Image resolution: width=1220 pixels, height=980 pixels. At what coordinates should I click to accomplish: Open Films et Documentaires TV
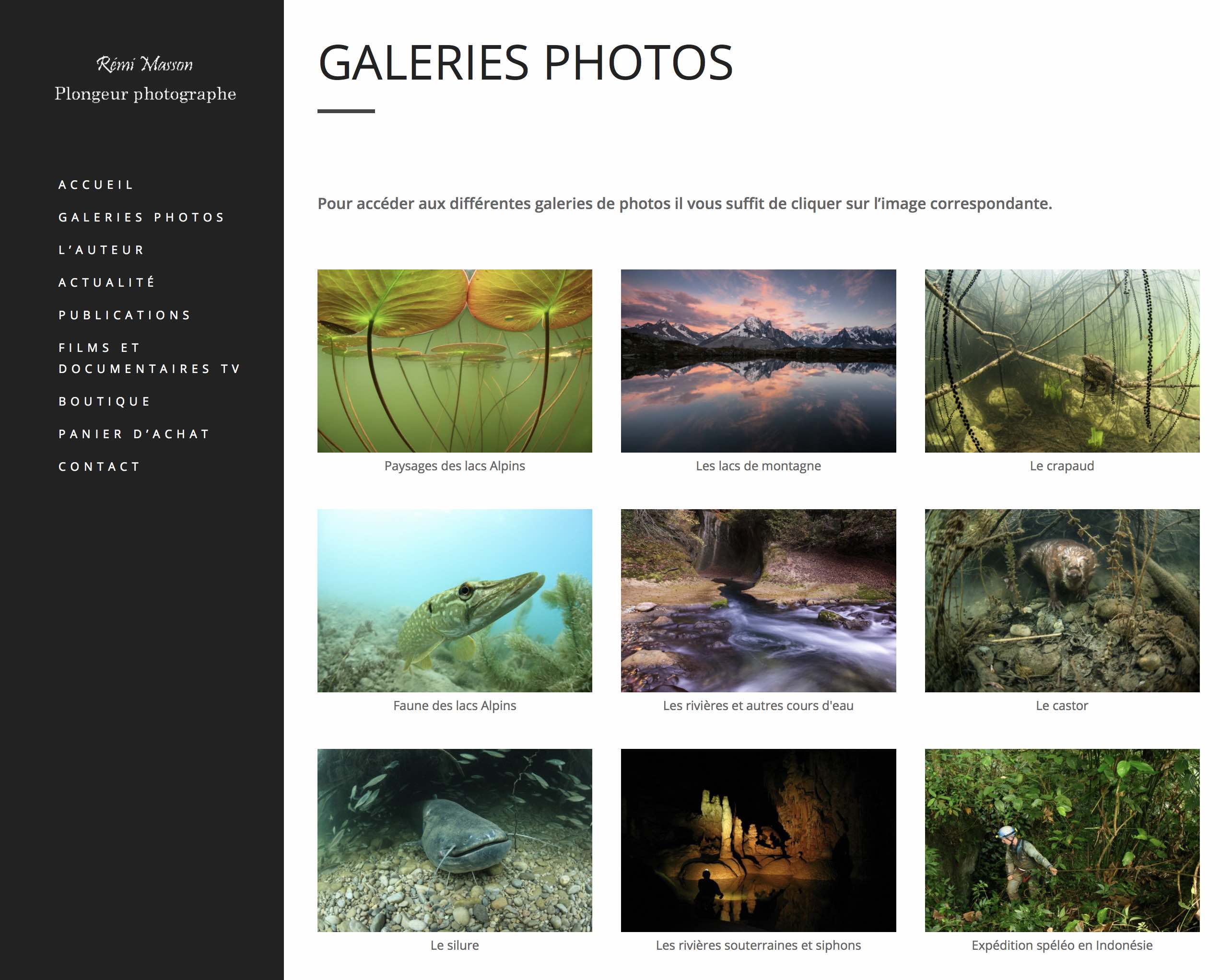(x=150, y=358)
